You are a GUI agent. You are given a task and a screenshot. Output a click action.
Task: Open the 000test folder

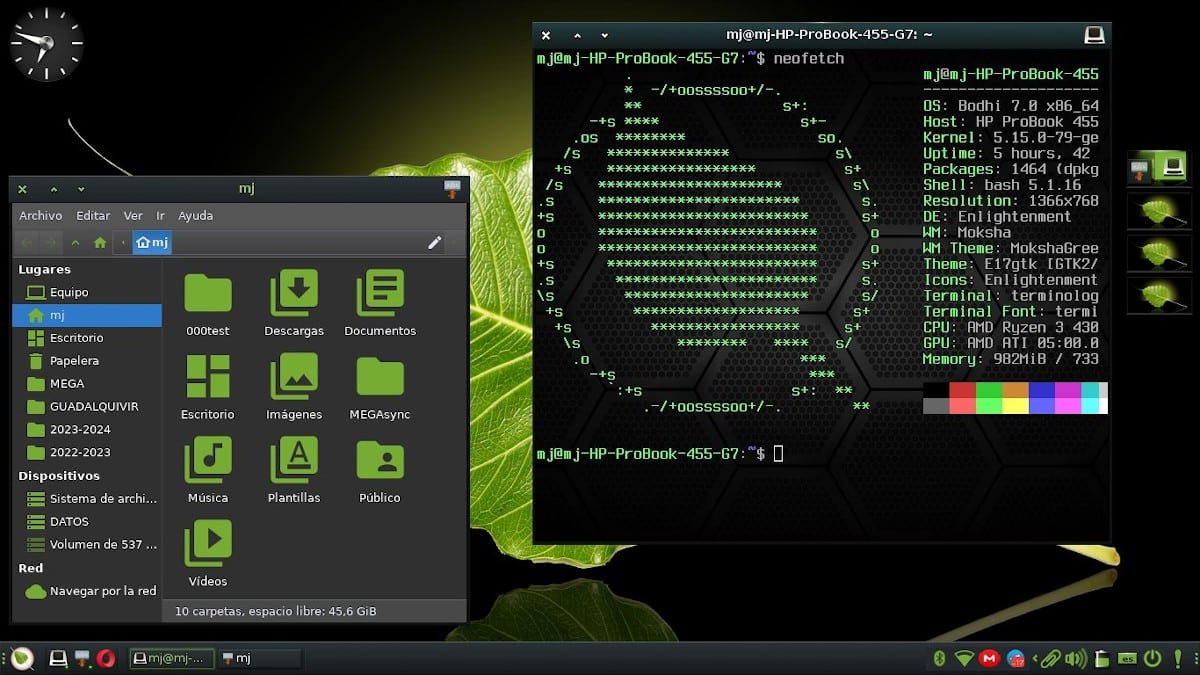click(208, 293)
